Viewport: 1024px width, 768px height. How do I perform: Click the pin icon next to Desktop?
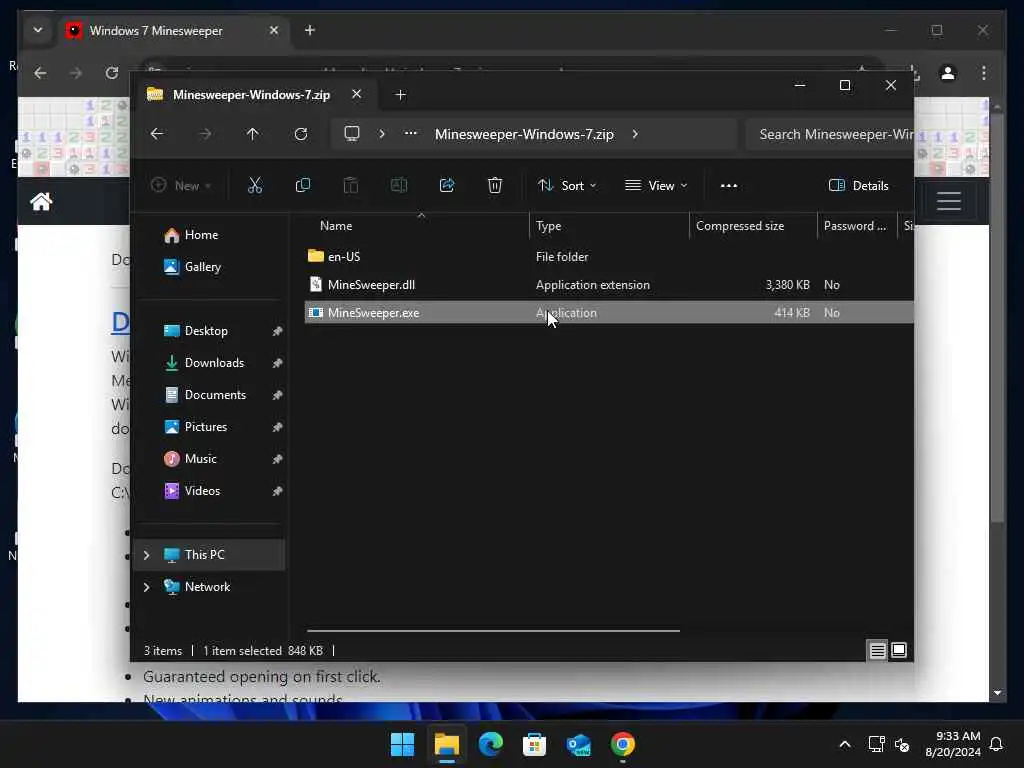pos(278,331)
